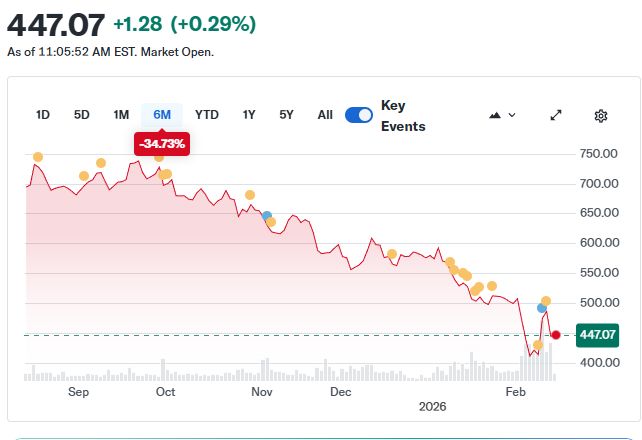Click the blue event marker in February
642x440 pixels.
542,308
